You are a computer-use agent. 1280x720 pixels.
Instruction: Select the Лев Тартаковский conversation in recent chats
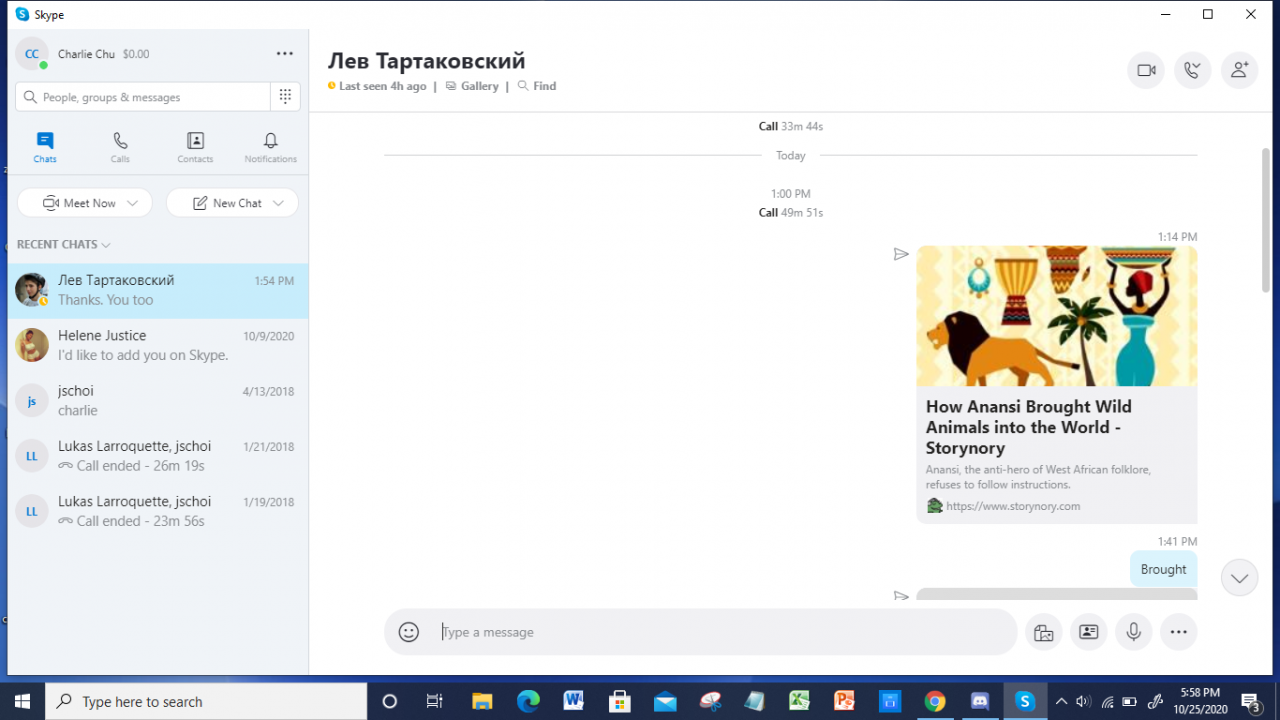[158, 290]
